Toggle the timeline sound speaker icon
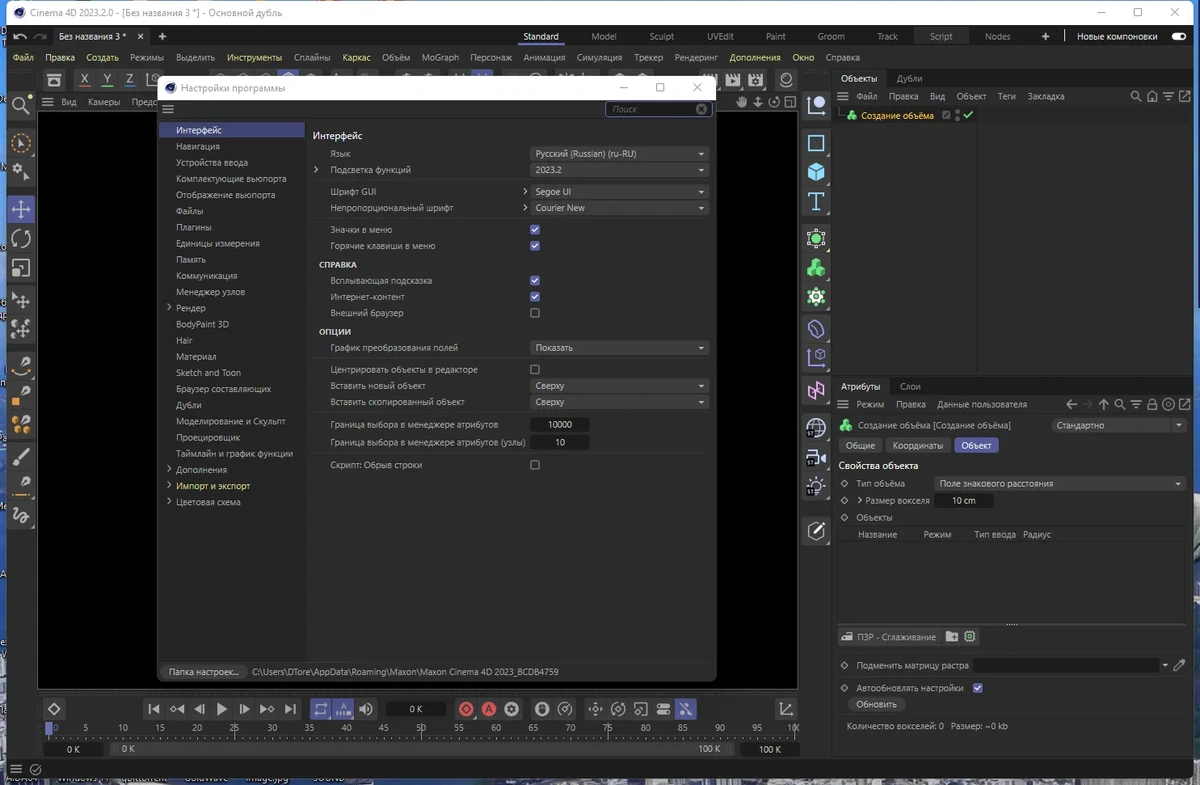 366,709
